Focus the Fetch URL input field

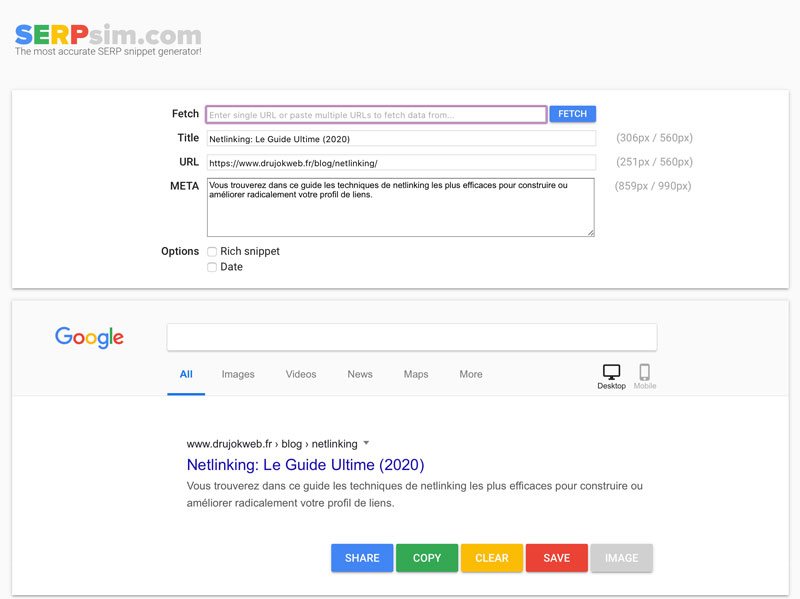pos(377,115)
